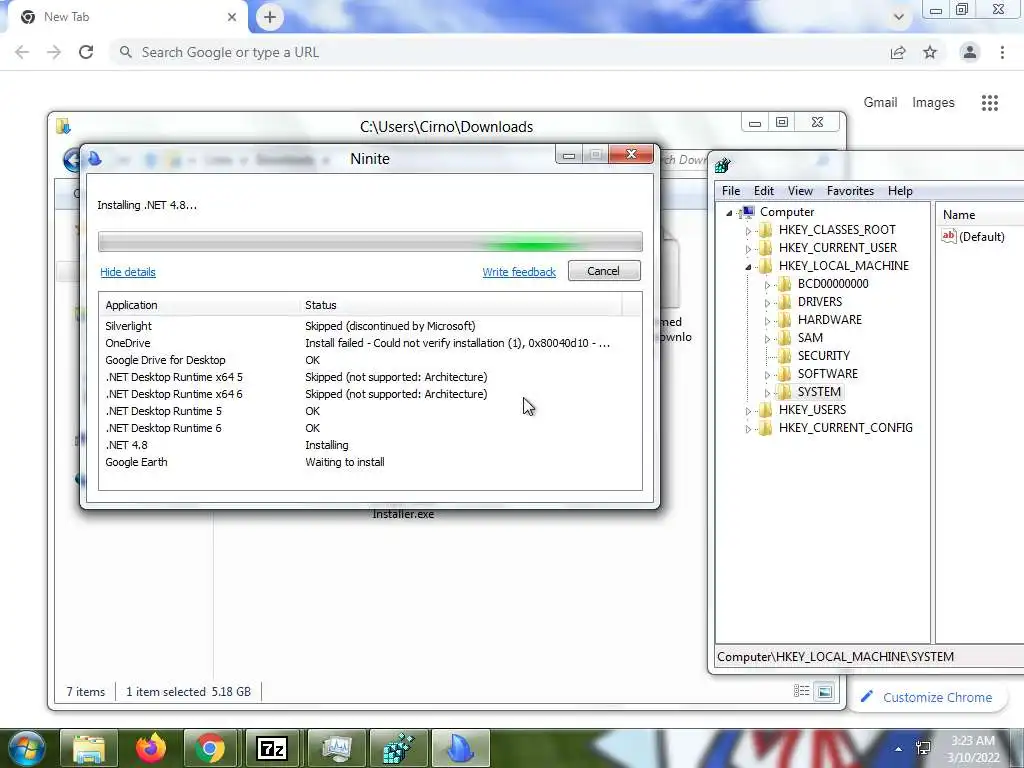The width and height of the screenshot is (1024, 768).
Task: Select the OneDrive install failed row
Action: [x=370, y=343]
